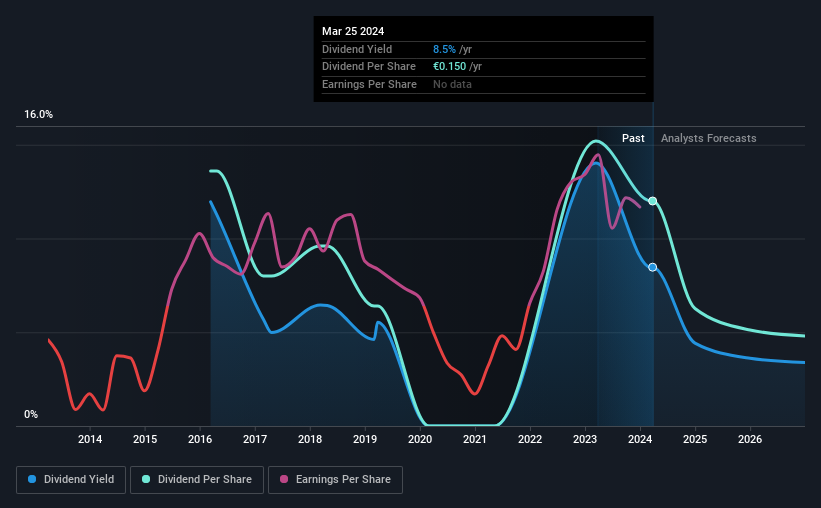Screen dimensions: 821x508
Task: Click the 'Mar 25 2024' tooltip date
Action: coord(353,31)
